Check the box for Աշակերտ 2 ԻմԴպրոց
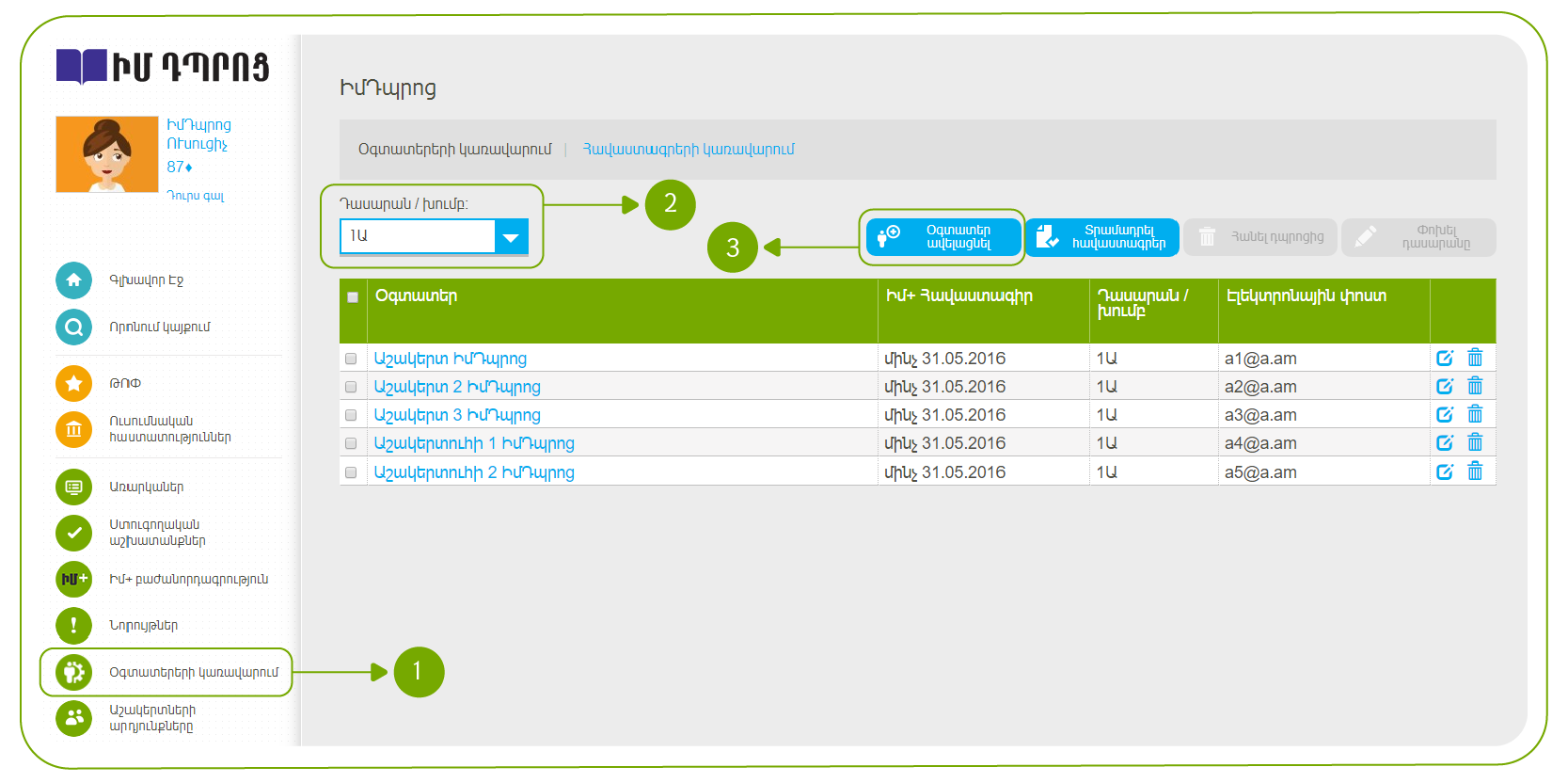 (x=351, y=387)
